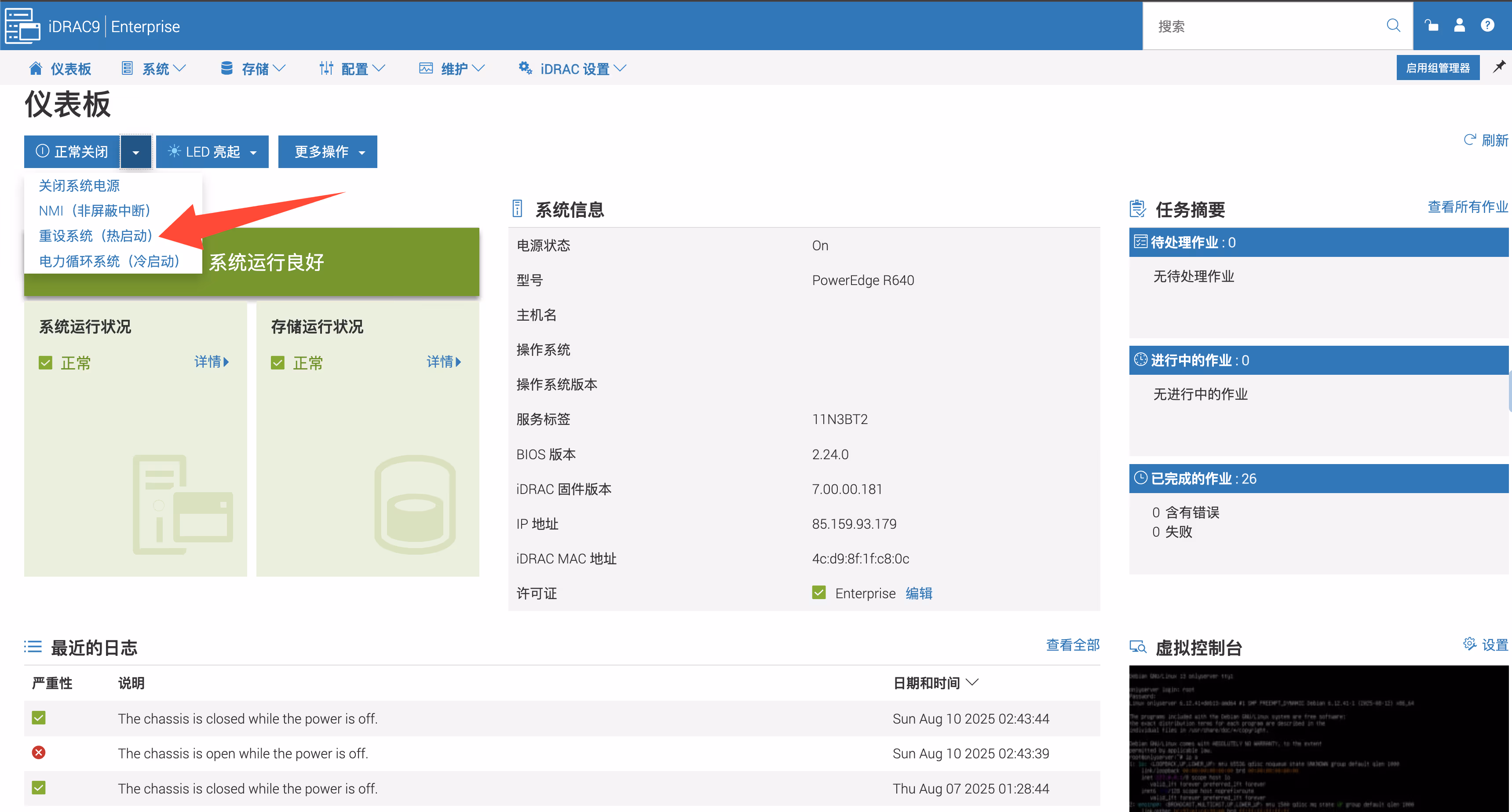The image size is (1512, 812).
Task: Open 详情 for system health
Action: 212,362
